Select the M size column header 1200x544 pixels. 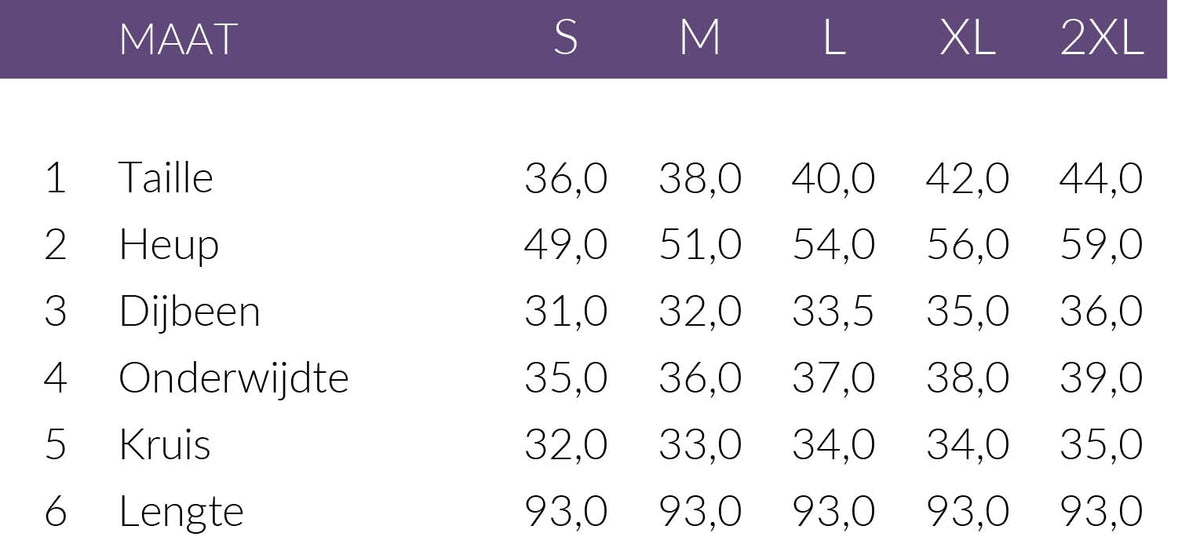tap(700, 39)
